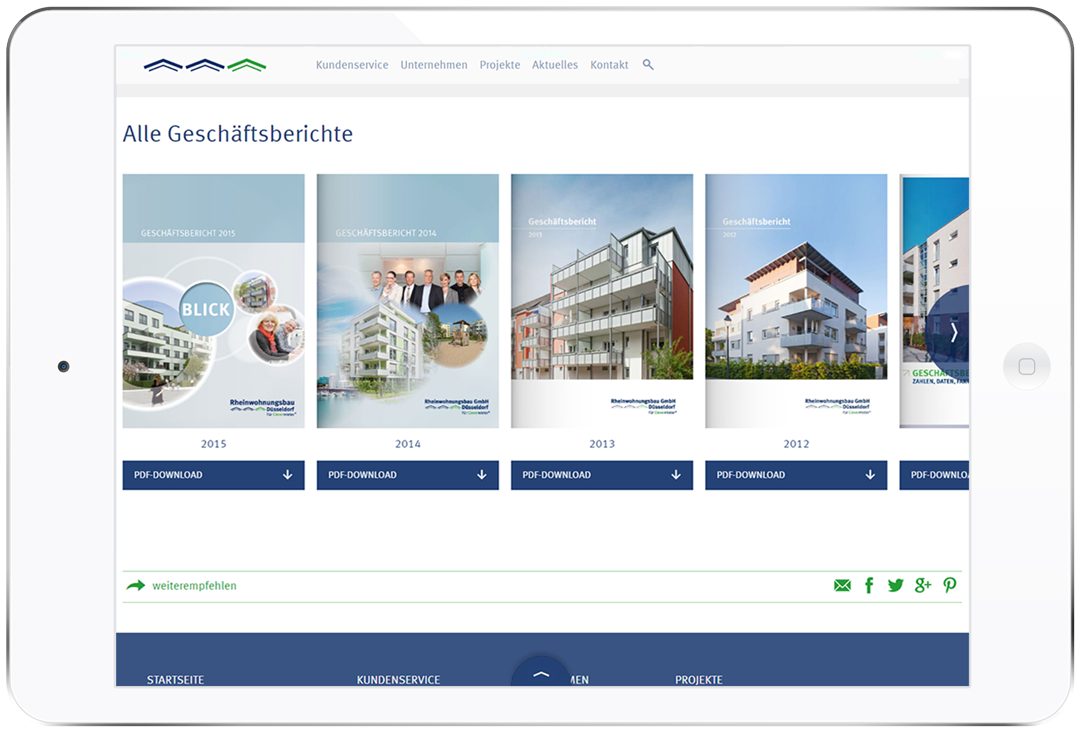Open the Kundenservice menu
Screen dimensions: 1080x732
[352, 65]
